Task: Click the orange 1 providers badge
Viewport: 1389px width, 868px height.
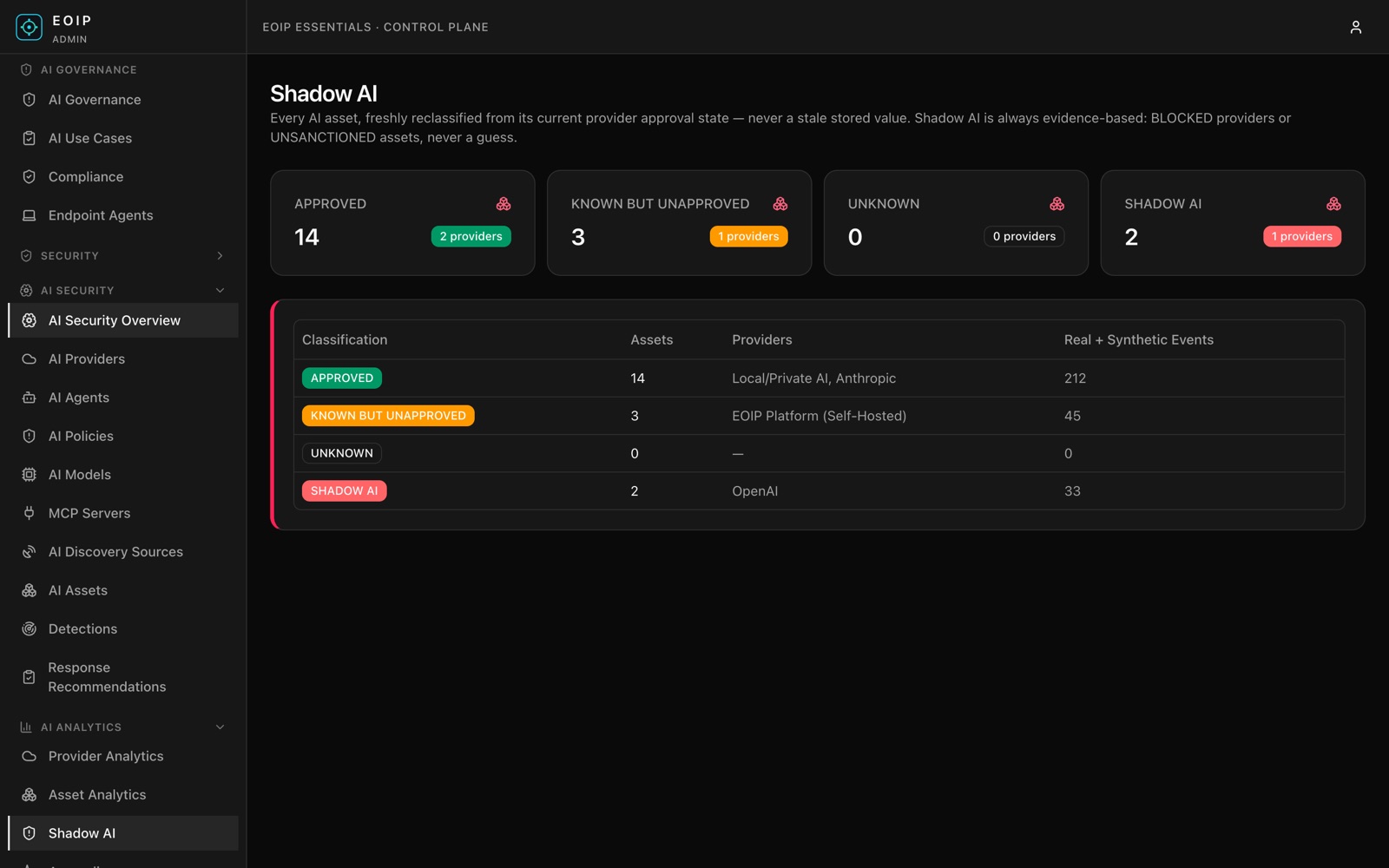Action: 748,236
